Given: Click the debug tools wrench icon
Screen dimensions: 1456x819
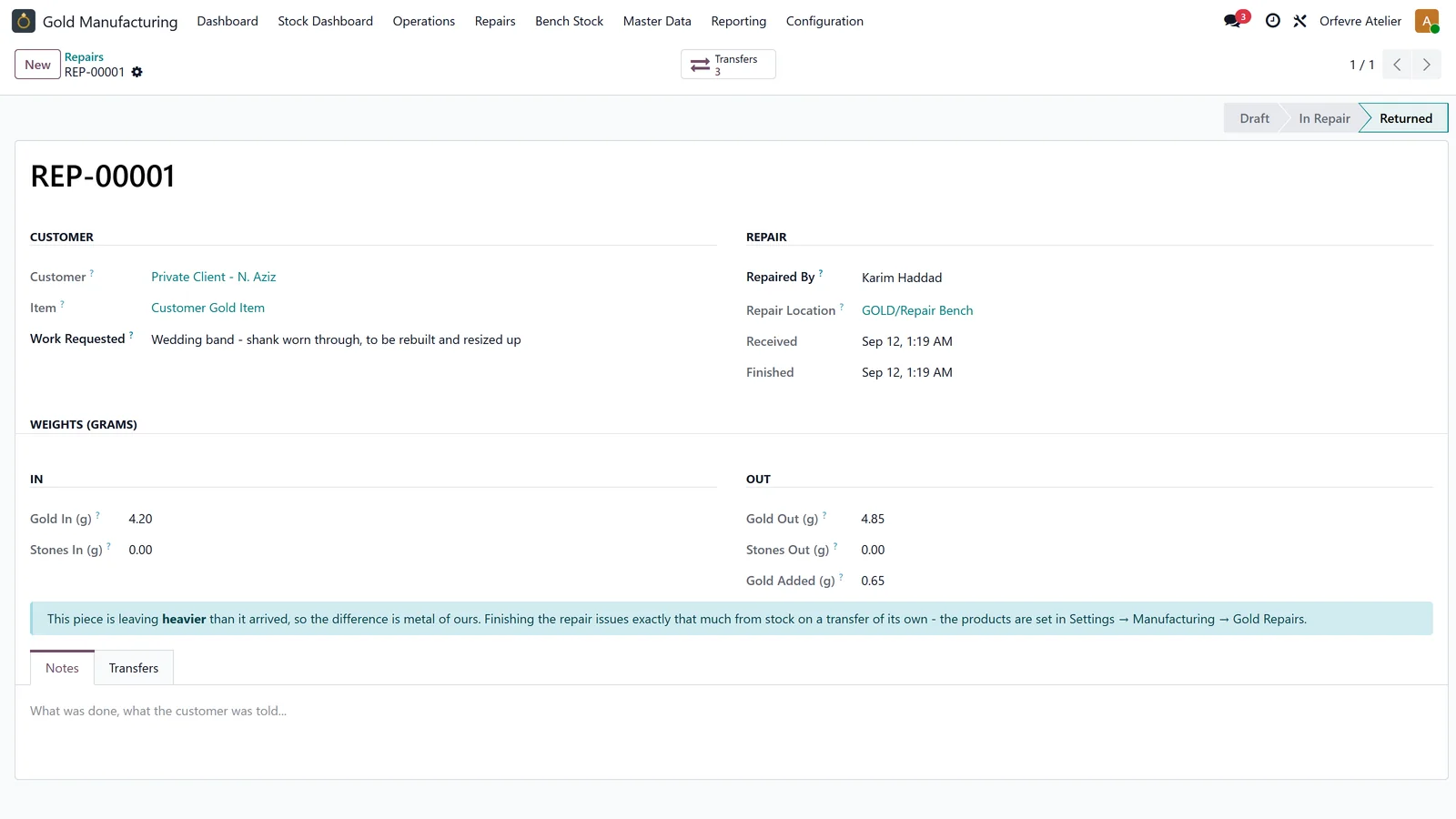Looking at the screenshot, I should pyautogui.click(x=1300, y=21).
